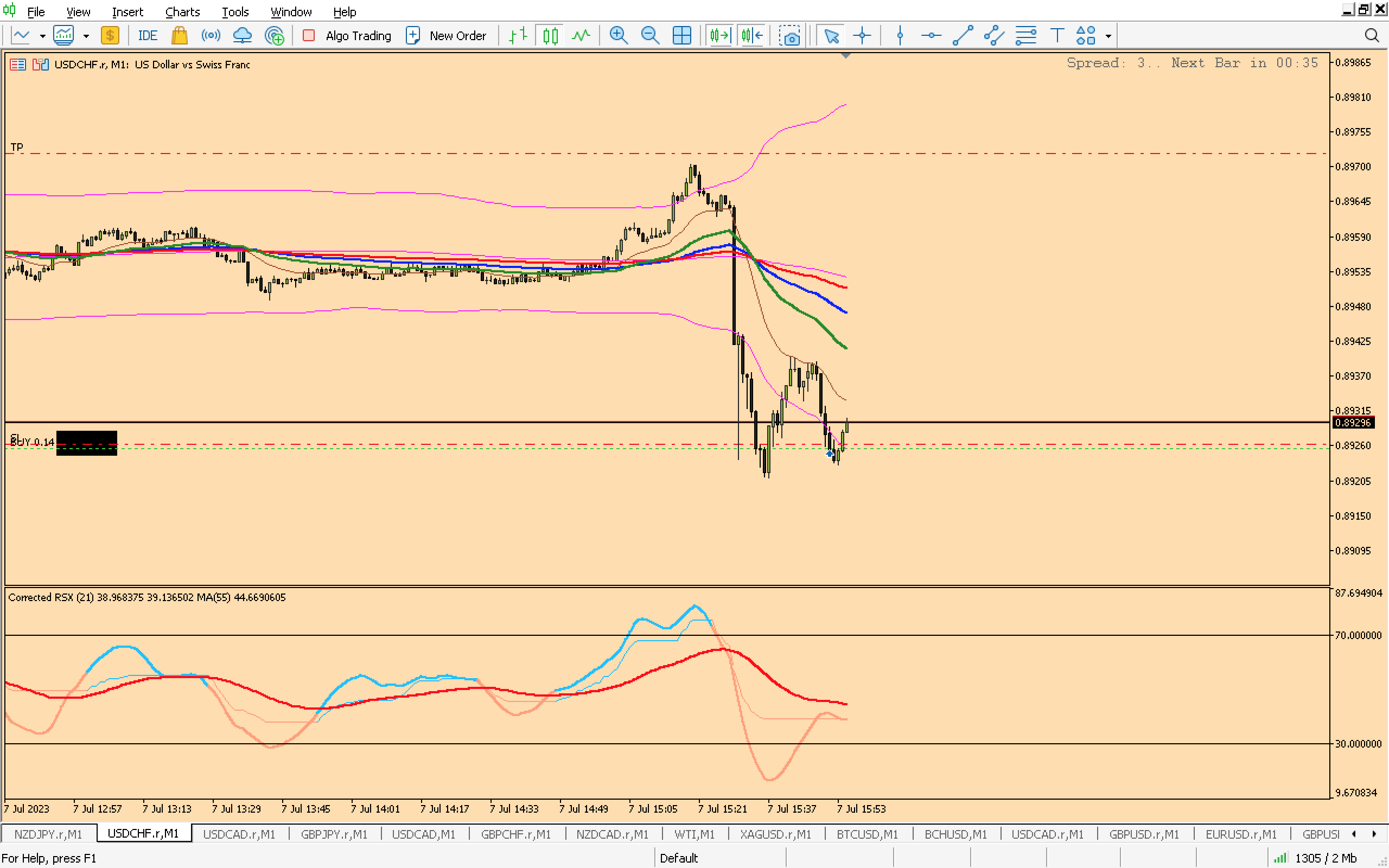Select the crosshair cursor tool
This screenshot has height=868, width=1389.
click(x=862, y=36)
